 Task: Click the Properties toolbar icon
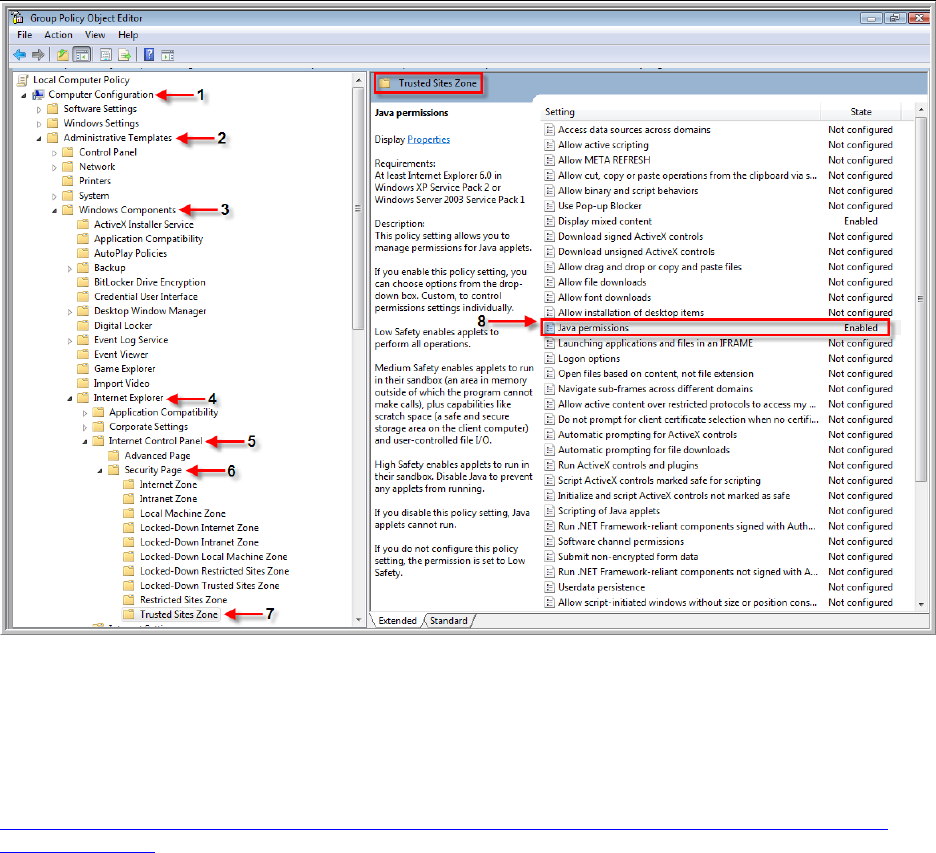pos(105,55)
